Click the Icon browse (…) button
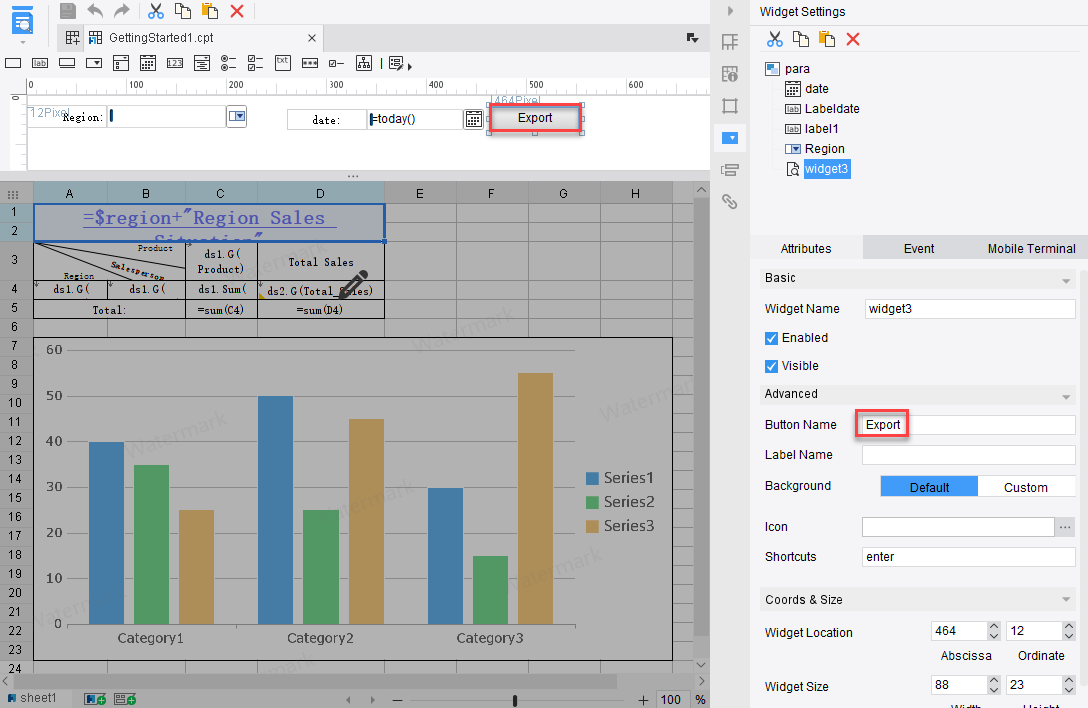Image resolution: width=1088 pixels, height=708 pixels. [x=1065, y=527]
